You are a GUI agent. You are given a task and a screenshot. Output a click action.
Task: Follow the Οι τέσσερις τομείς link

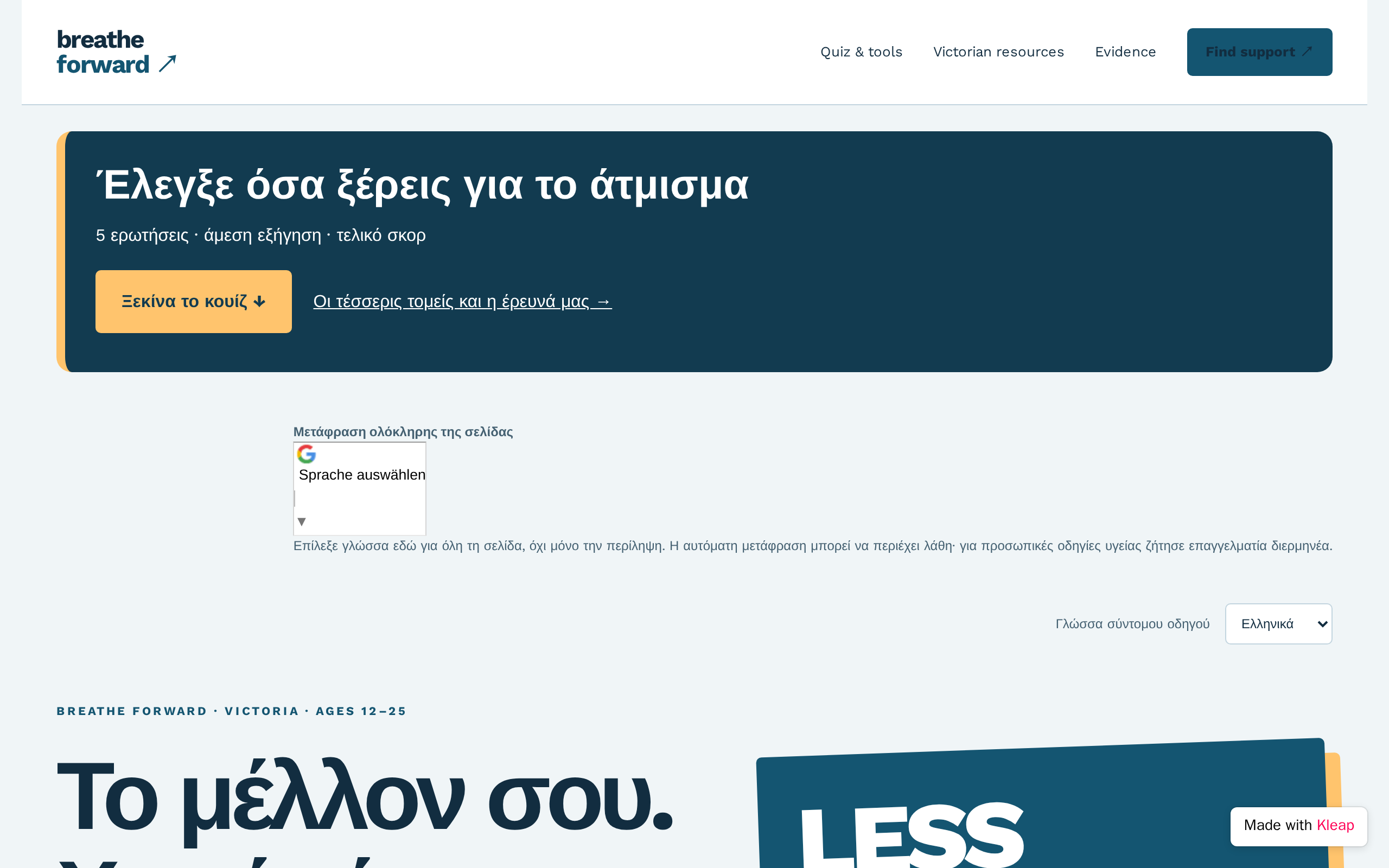(463, 302)
